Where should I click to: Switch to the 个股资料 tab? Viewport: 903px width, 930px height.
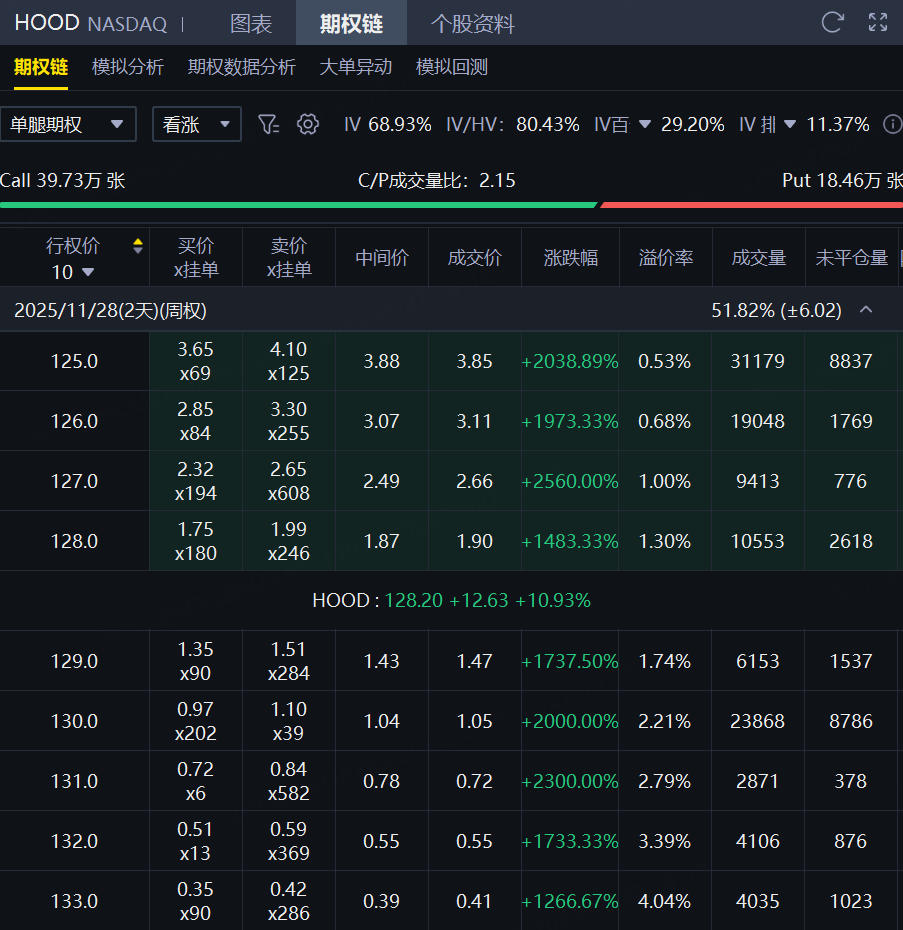(x=472, y=23)
